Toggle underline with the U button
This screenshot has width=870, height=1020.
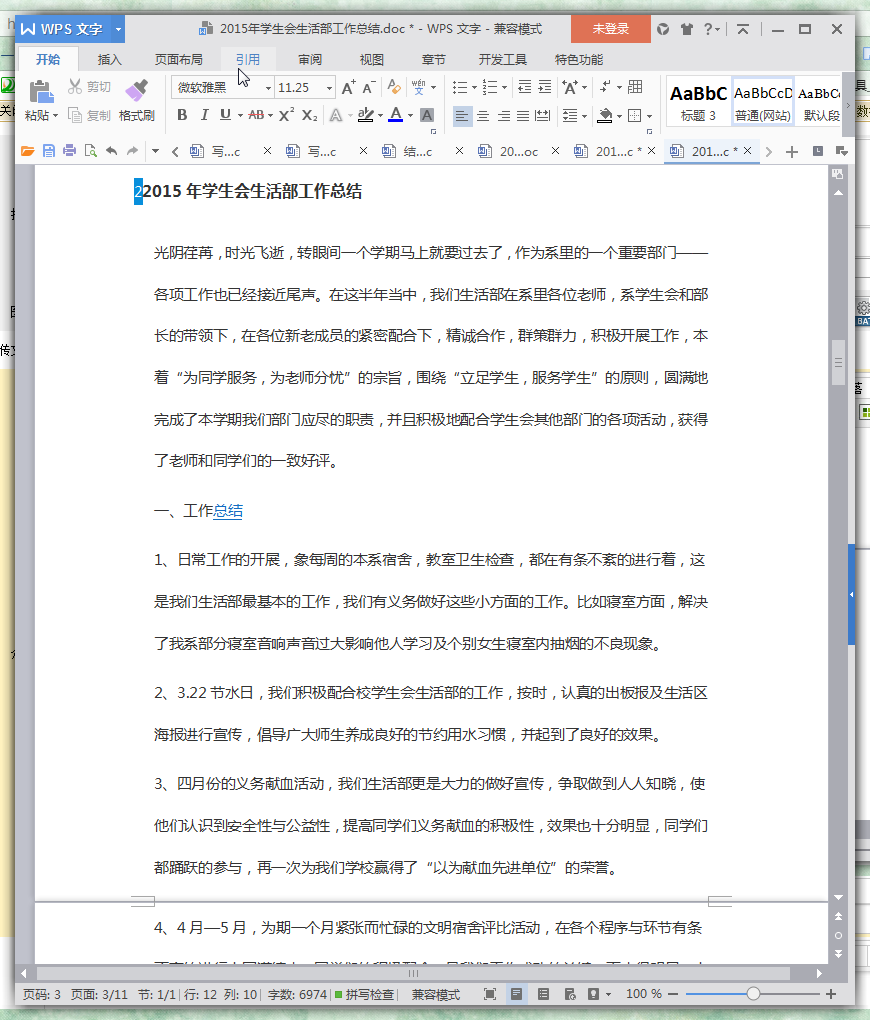(x=225, y=115)
